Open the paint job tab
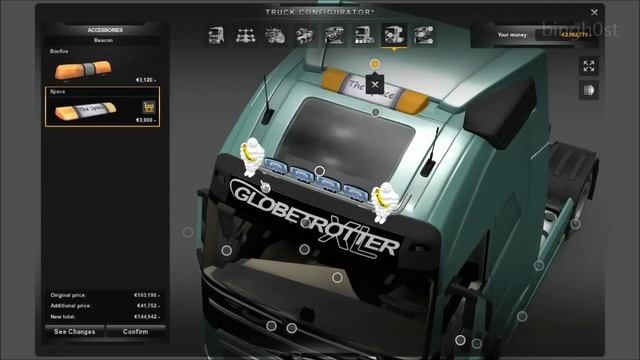The image size is (640, 360). pyautogui.click(x=364, y=36)
